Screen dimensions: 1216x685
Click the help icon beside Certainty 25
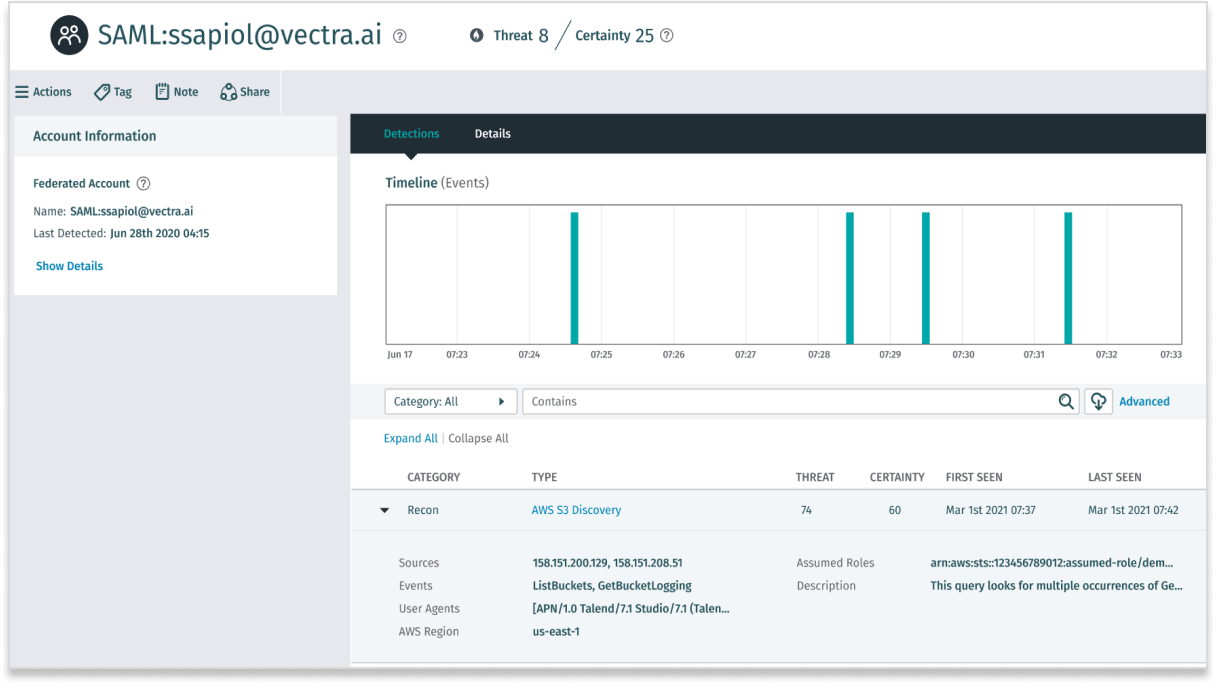click(x=666, y=35)
